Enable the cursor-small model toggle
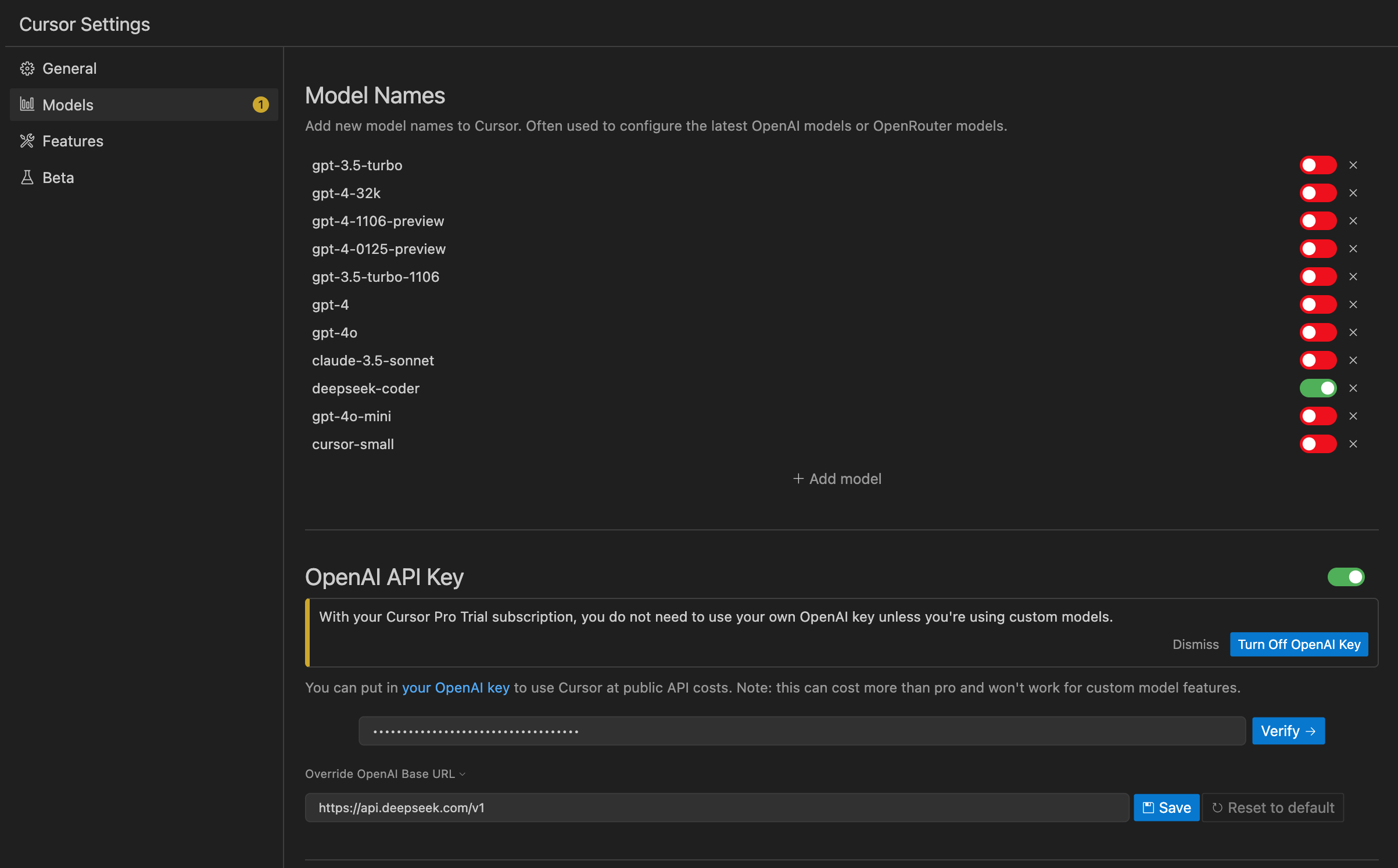The image size is (1398, 868). [1318, 444]
